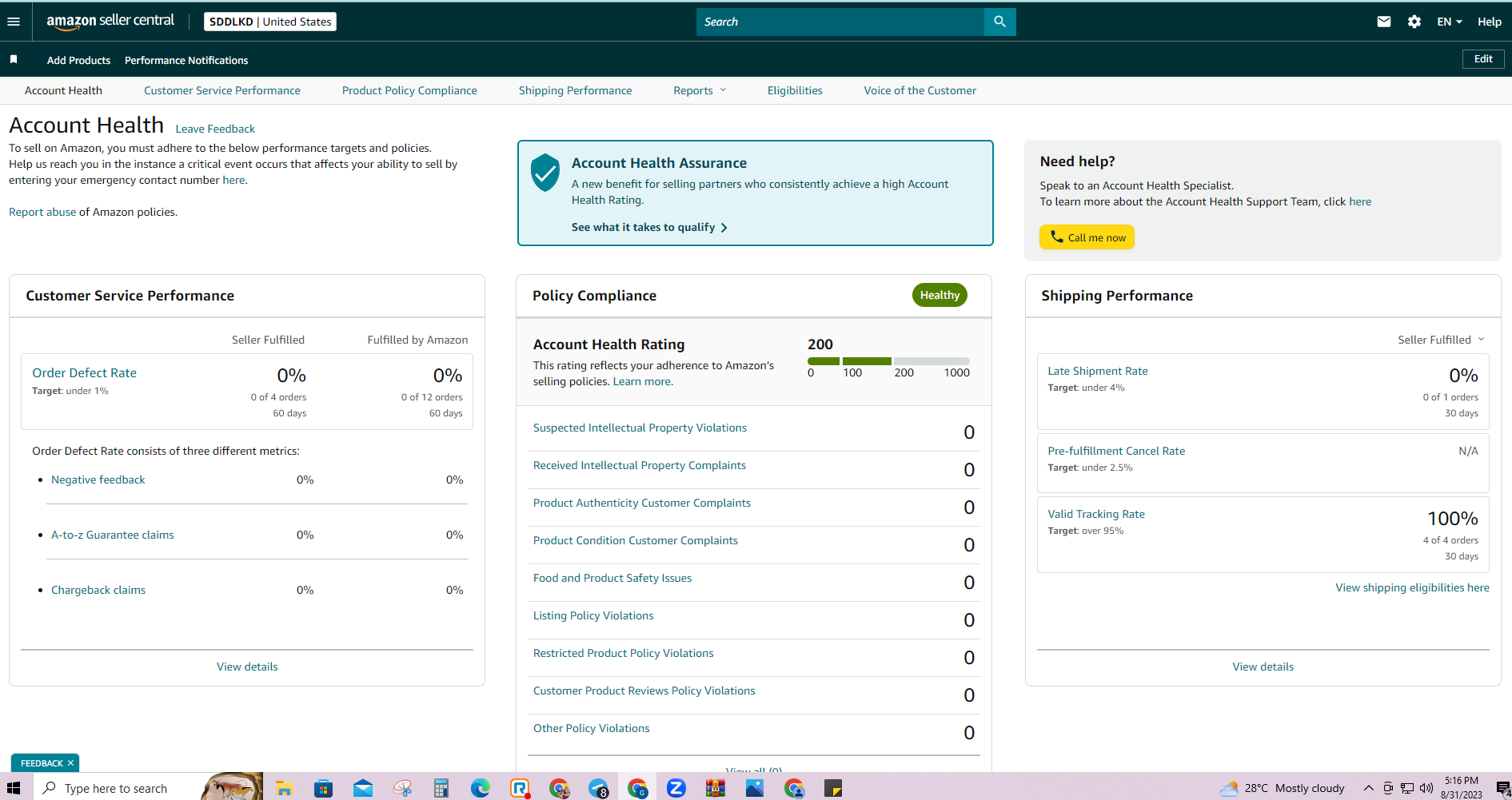Go to the Product Policy Compliance tab

point(409,90)
